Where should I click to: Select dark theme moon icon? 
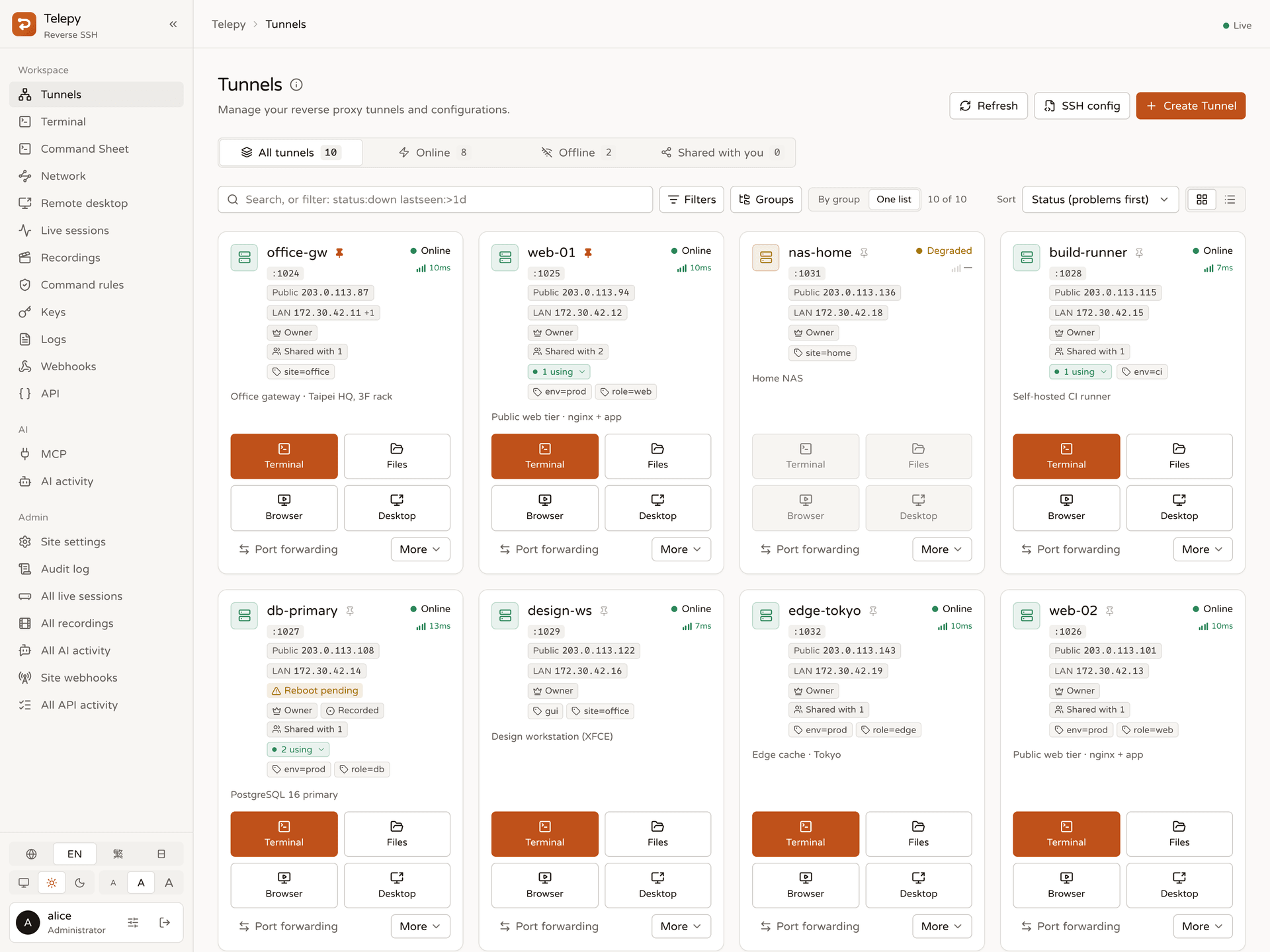coord(80,883)
